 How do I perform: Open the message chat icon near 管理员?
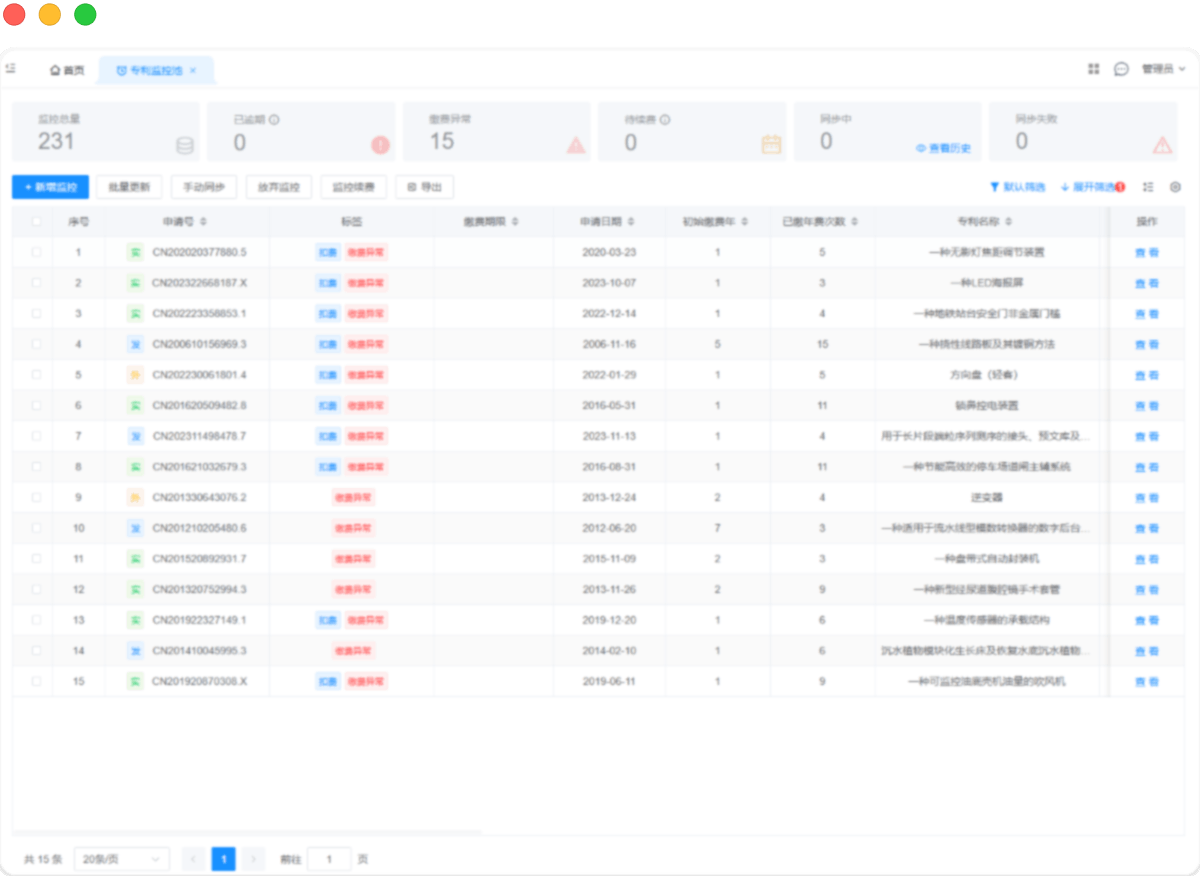point(1120,69)
